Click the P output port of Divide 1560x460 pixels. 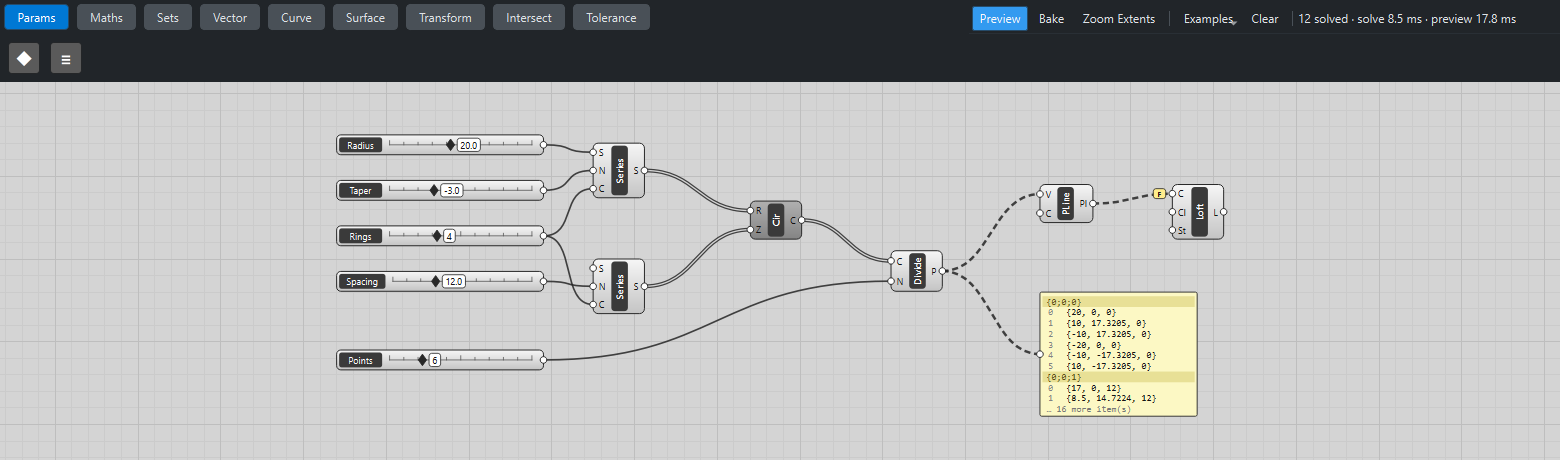(942, 271)
